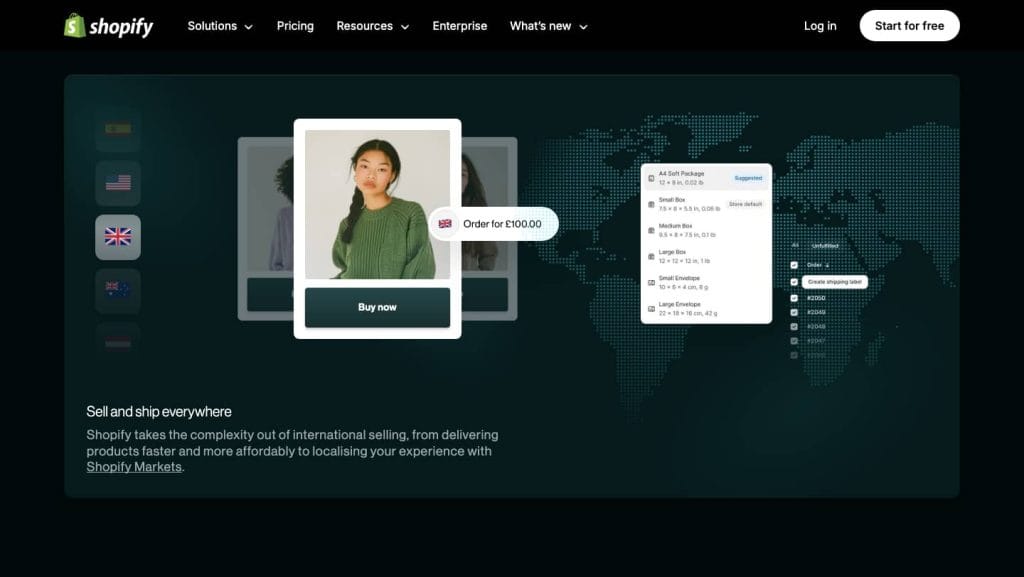This screenshot has height=577, width=1024.
Task: Click the Australian flag icon
Action: coord(117,291)
